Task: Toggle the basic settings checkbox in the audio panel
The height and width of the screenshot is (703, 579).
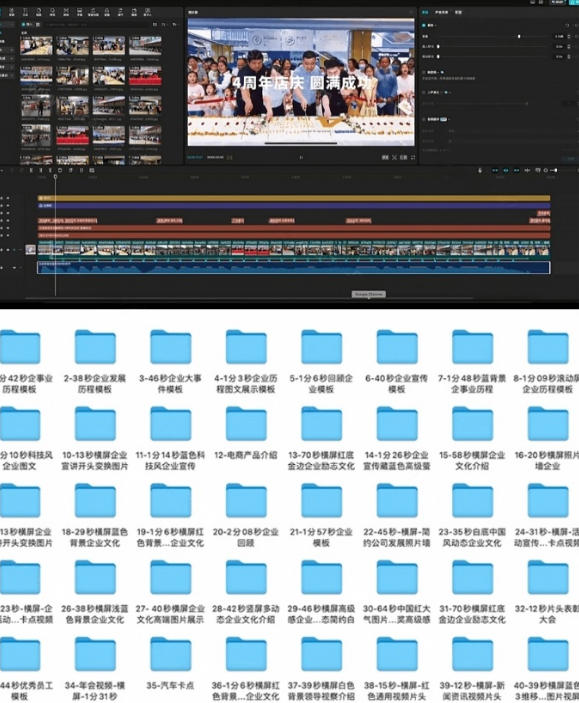Action: click(x=424, y=25)
